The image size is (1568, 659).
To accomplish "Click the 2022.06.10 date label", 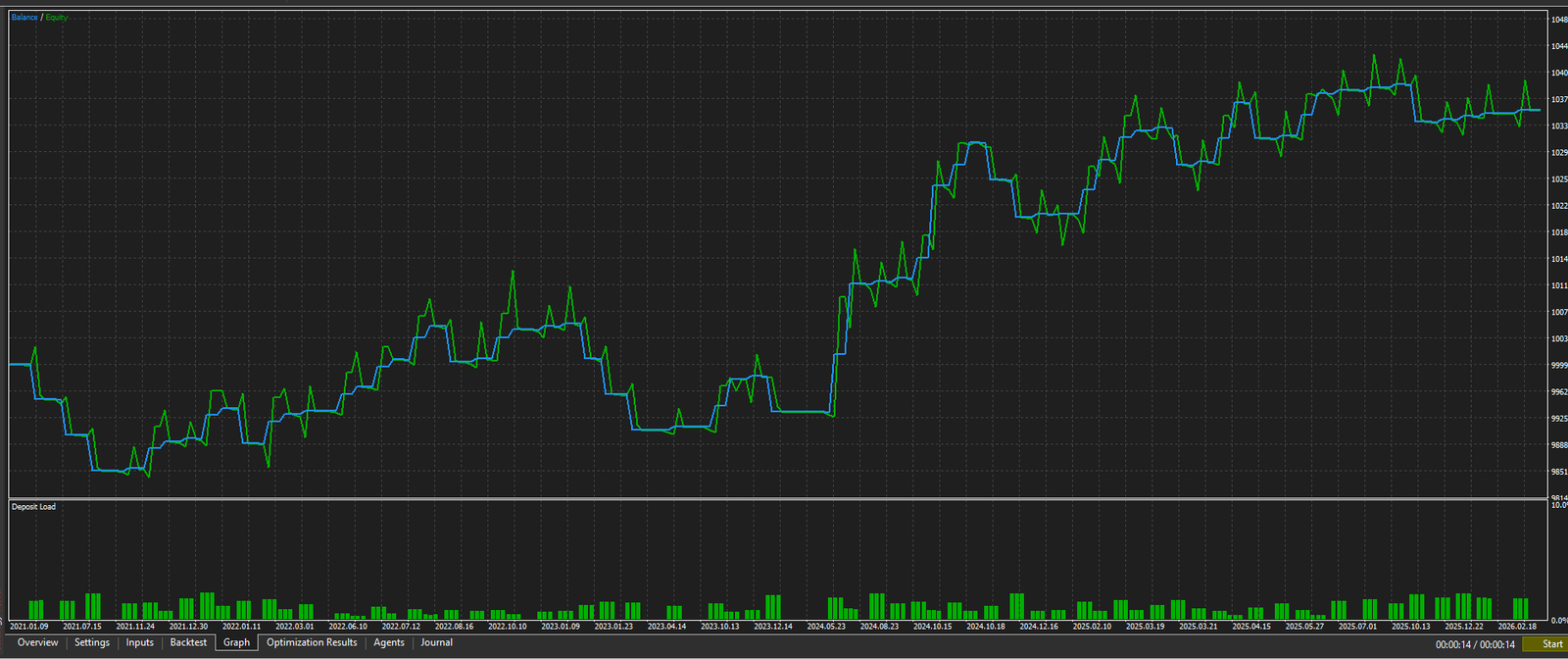I will pos(348,626).
